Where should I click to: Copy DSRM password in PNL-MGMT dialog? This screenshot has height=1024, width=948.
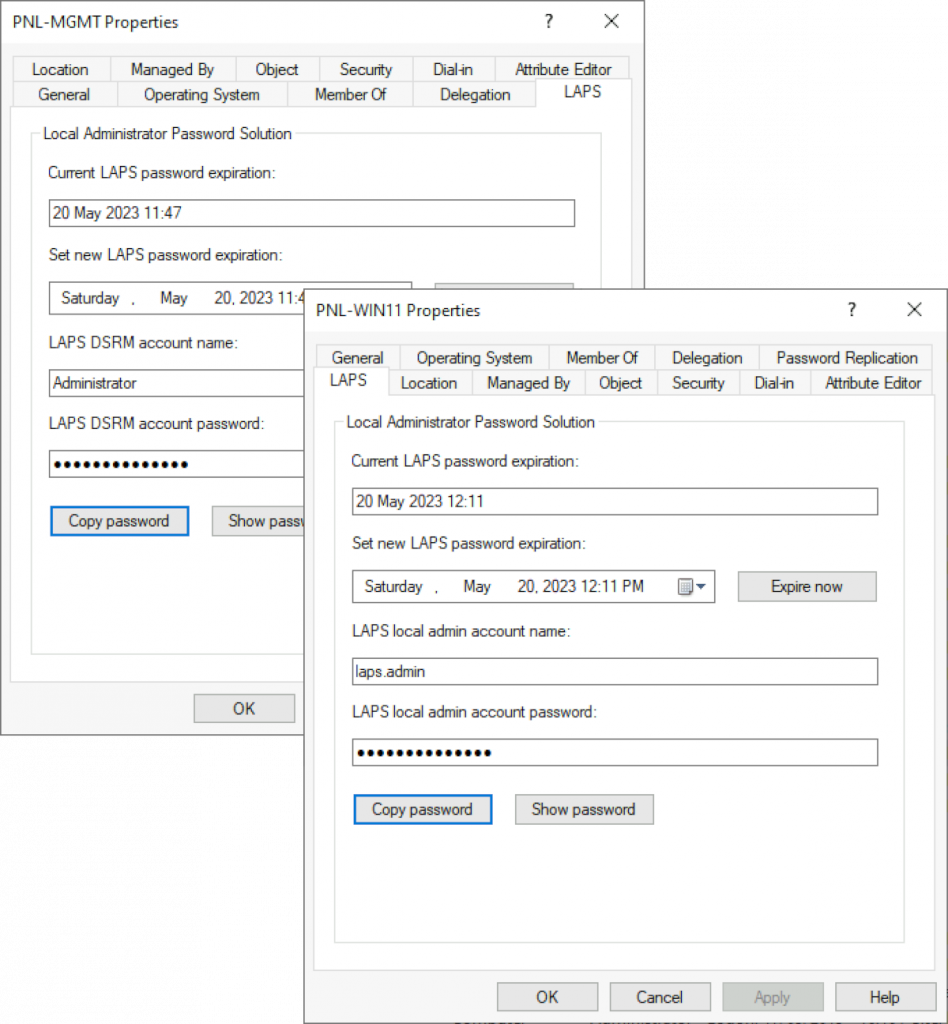(x=119, y=521)
